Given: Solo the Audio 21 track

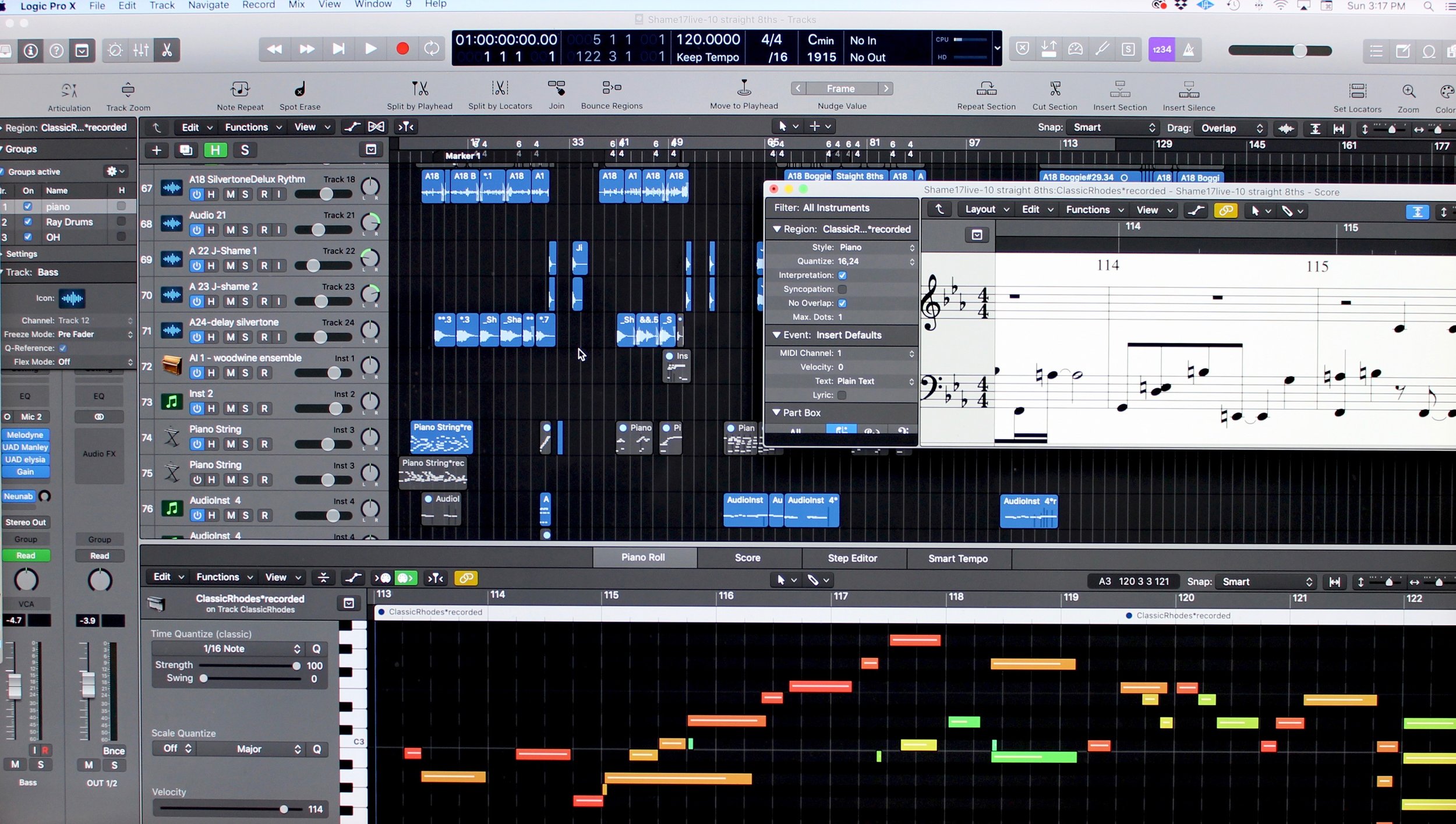Looking at the screenshot, I should (245, 230).
